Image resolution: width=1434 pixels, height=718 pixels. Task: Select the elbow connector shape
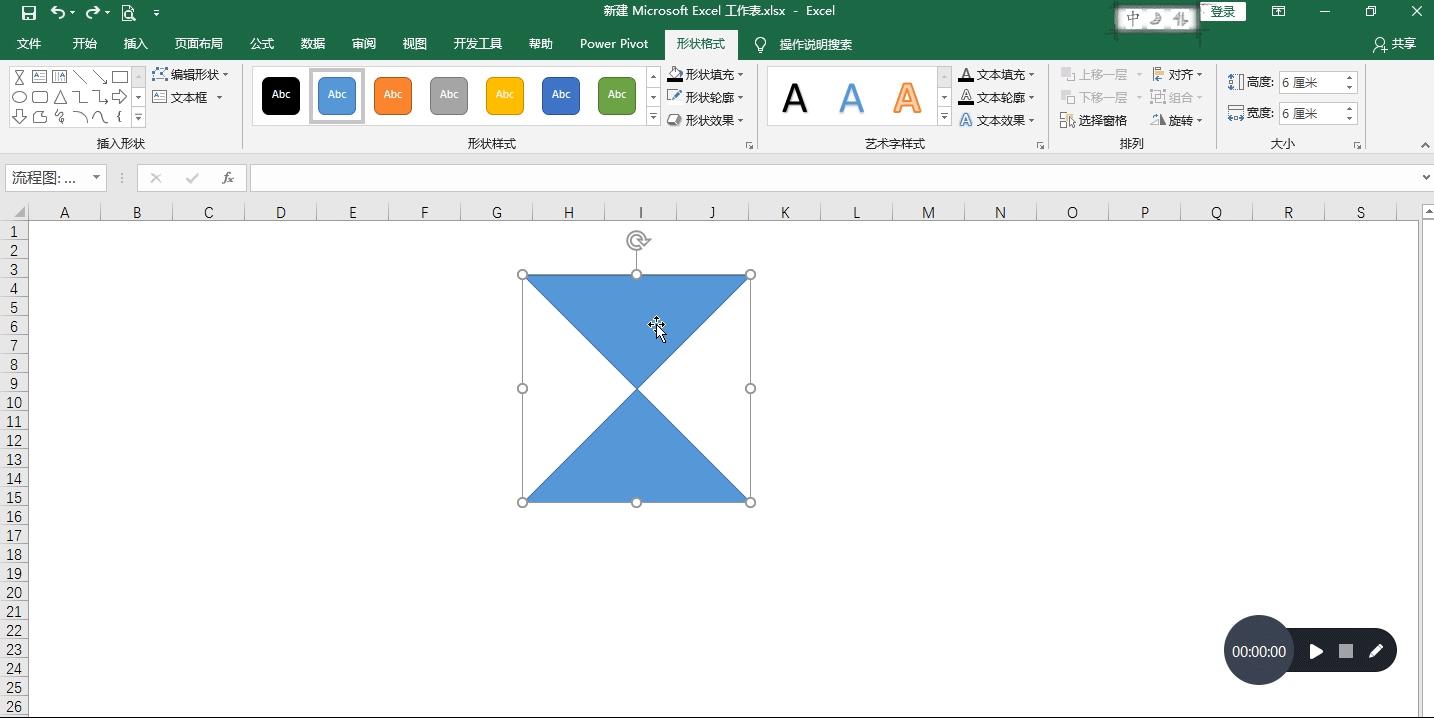coord(79,97)
